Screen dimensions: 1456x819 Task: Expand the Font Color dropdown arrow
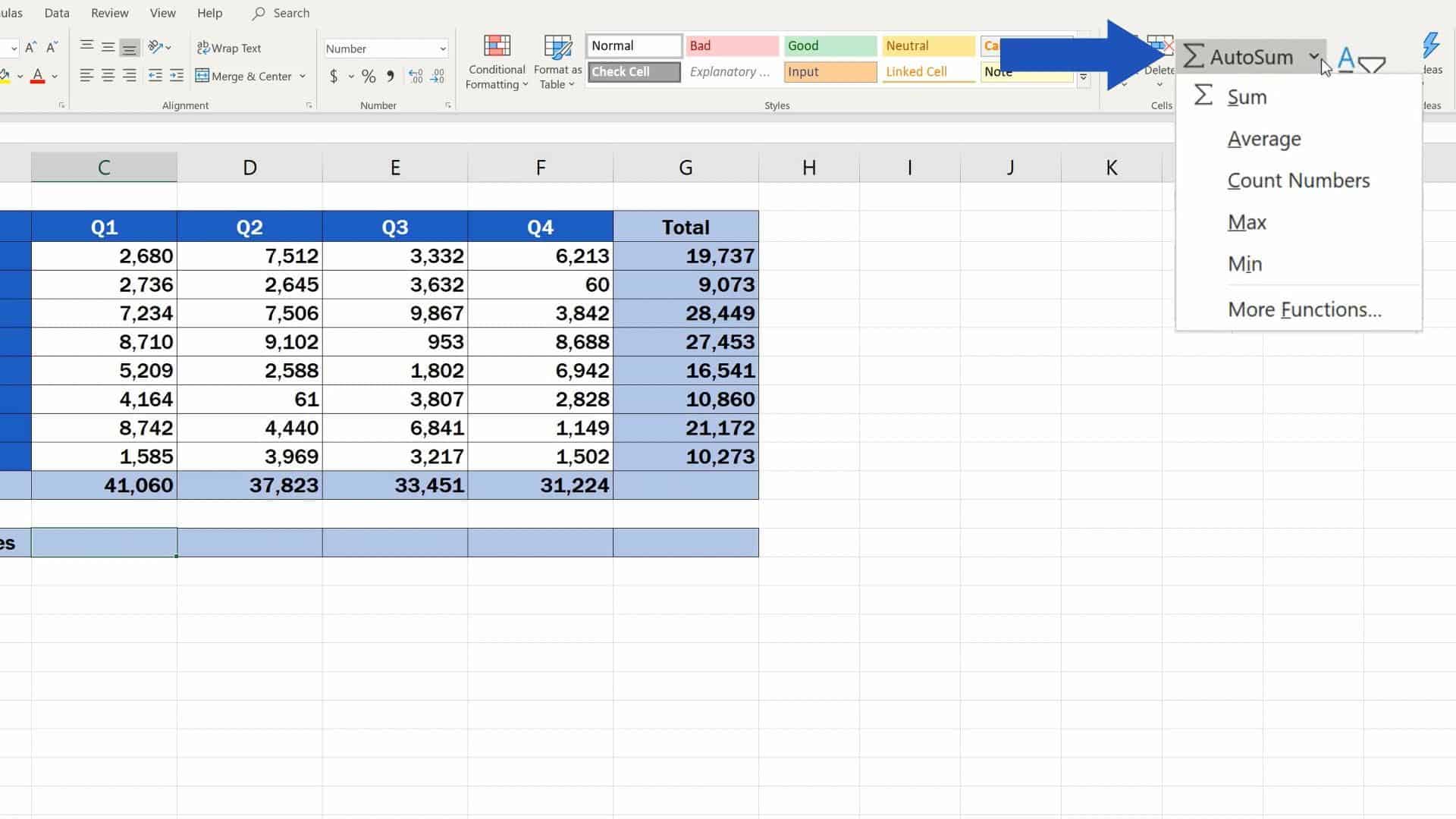click(54, 76)
